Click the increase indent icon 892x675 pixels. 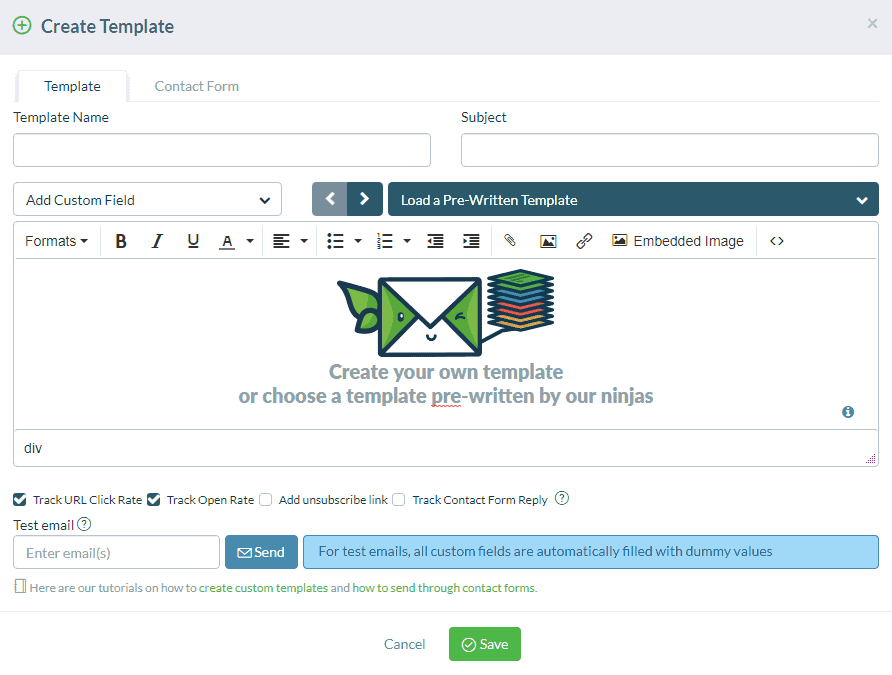click(x=471, y=241)
